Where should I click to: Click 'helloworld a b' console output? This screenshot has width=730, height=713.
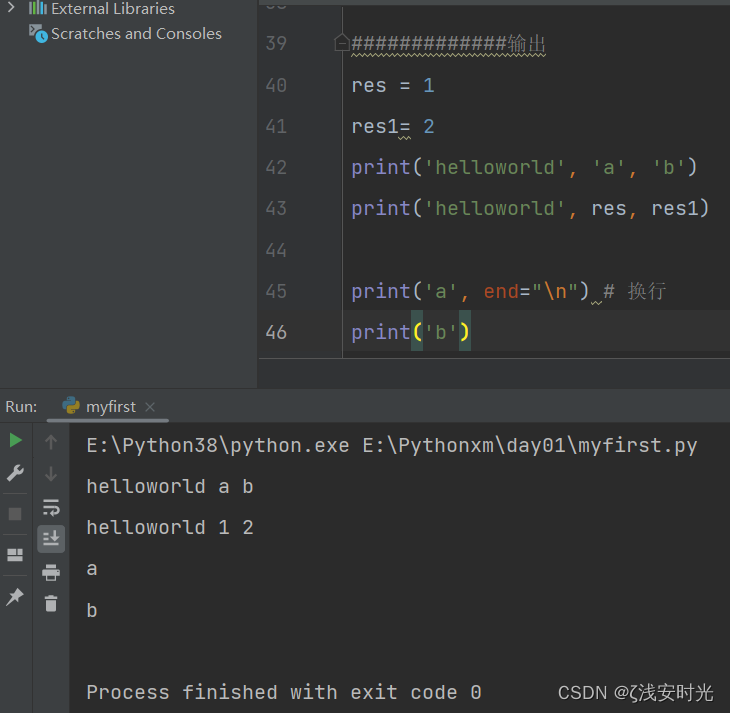170,487
